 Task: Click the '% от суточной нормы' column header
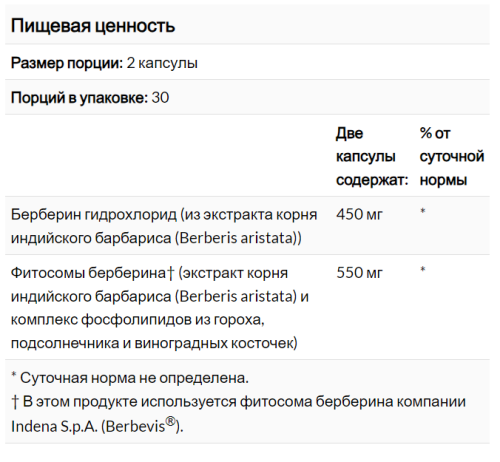[x=452, y=157]
